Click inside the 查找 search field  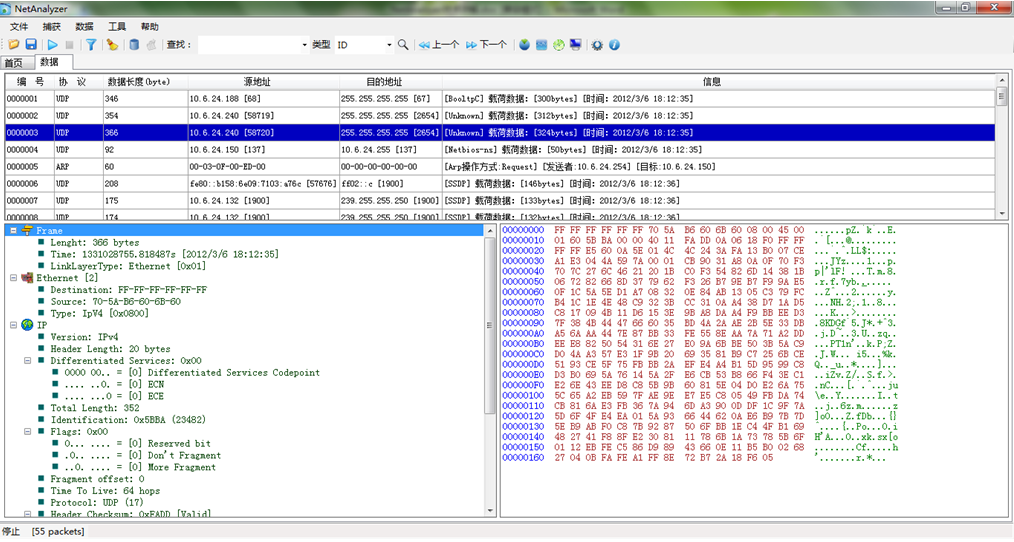click(x=249, y=45)
